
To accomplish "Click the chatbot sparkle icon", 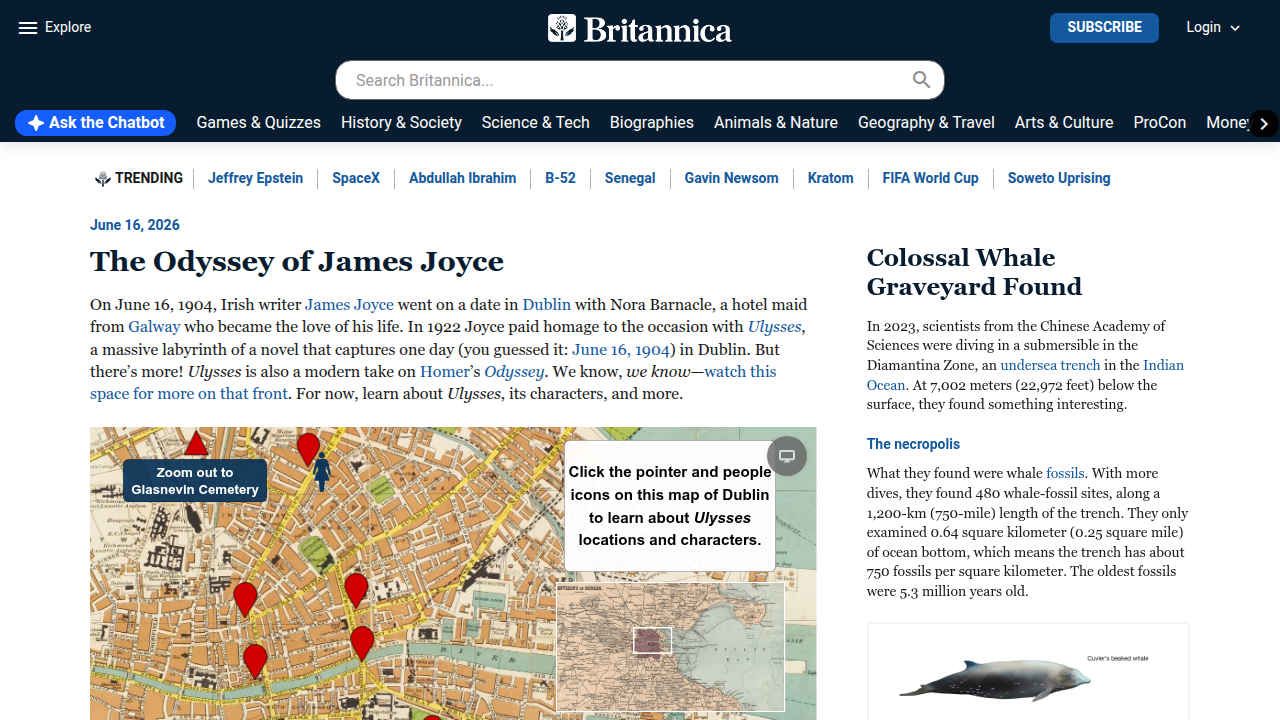I will click(36, 123).
